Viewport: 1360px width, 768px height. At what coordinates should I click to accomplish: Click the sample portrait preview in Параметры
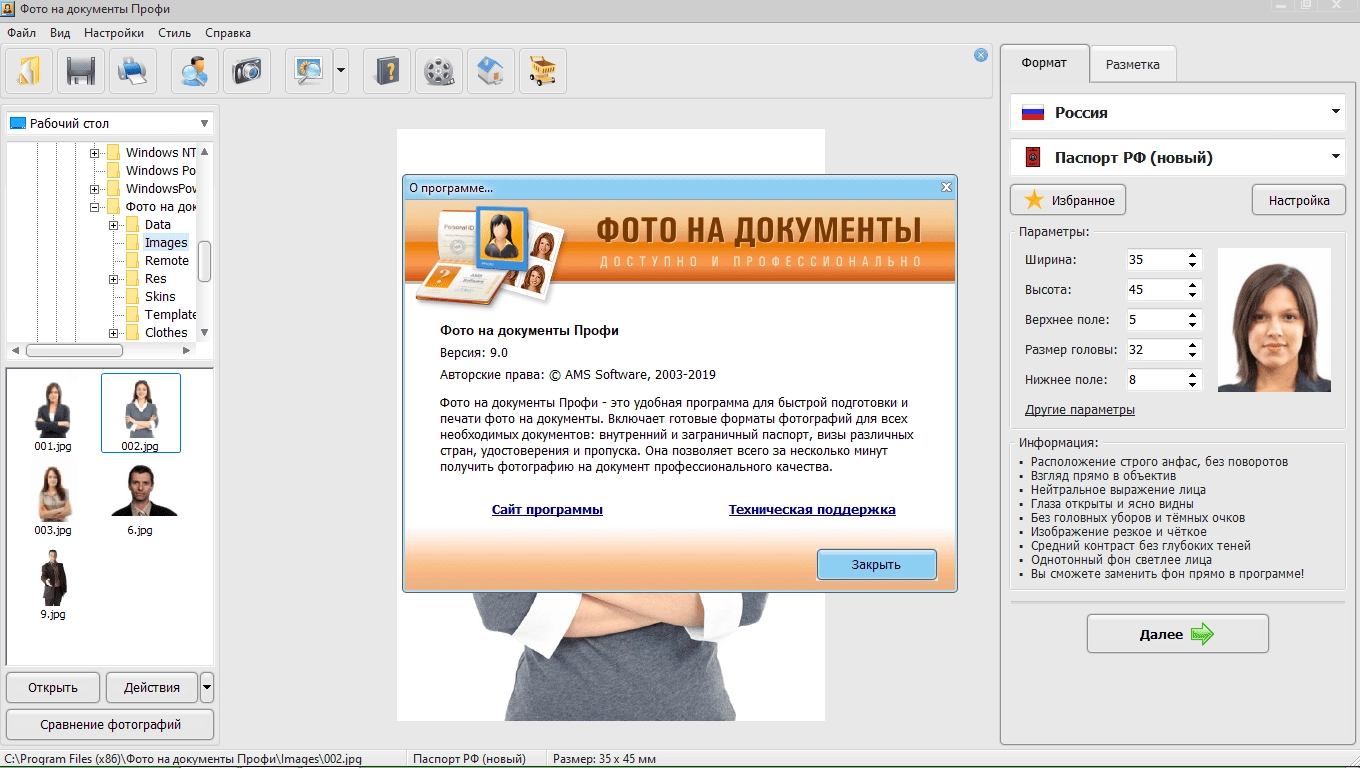[1274, 320]
